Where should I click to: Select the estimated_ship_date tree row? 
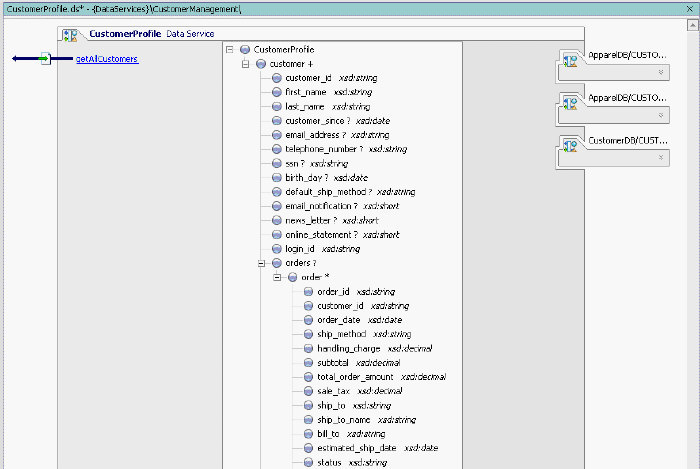[x=371, y=448]
